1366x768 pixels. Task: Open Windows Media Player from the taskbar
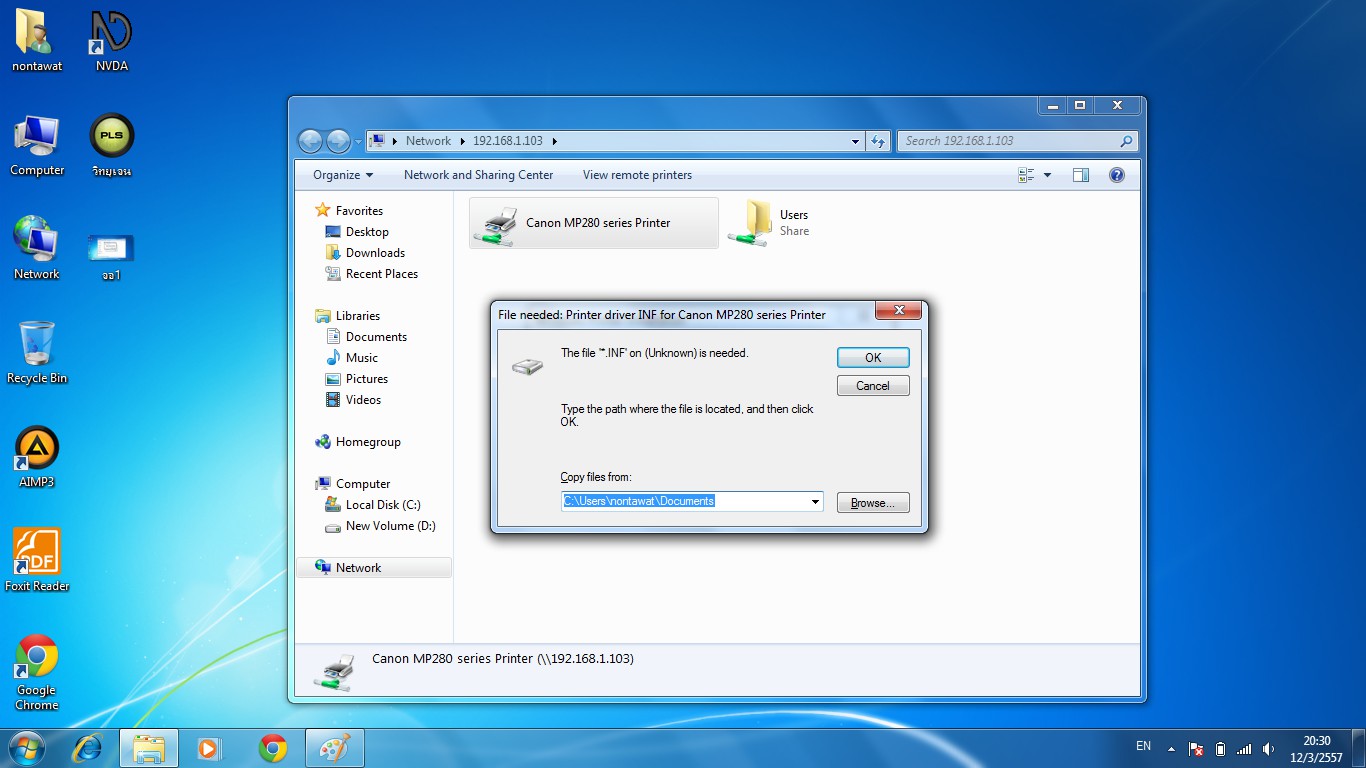click(x=209, y=747)
